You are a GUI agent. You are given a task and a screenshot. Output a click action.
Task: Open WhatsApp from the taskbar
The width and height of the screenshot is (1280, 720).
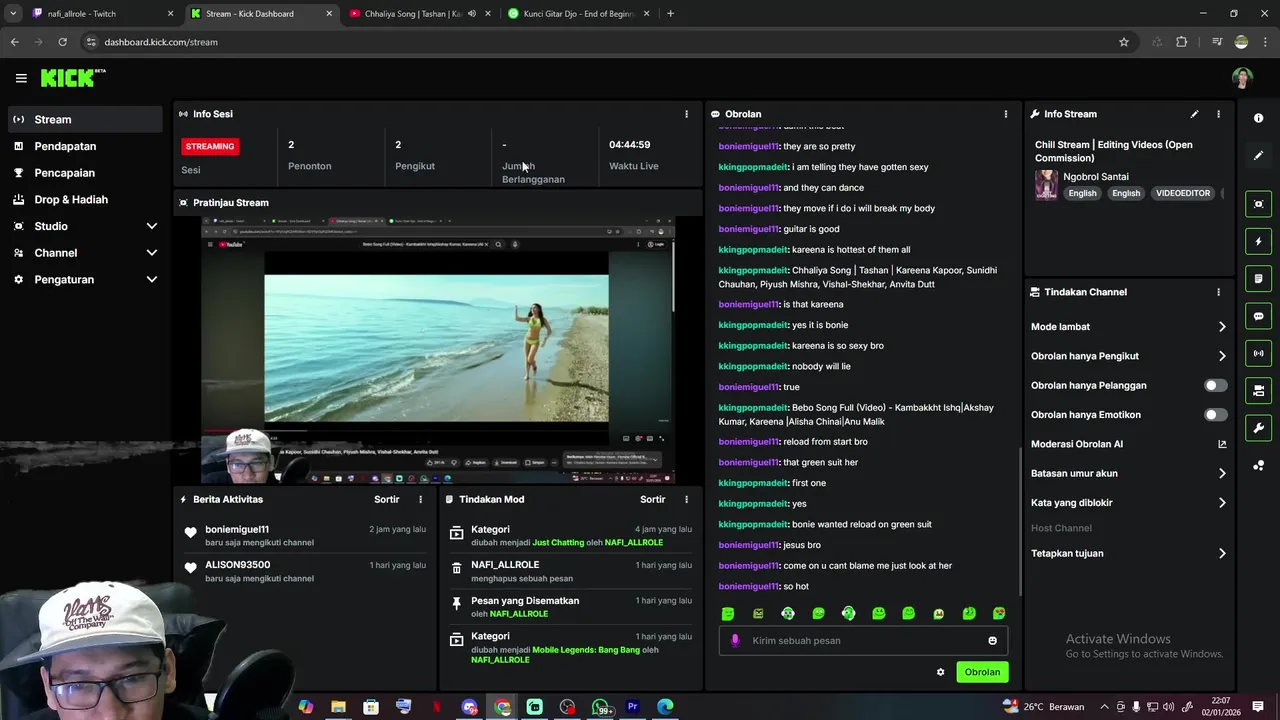pos(600,707)
